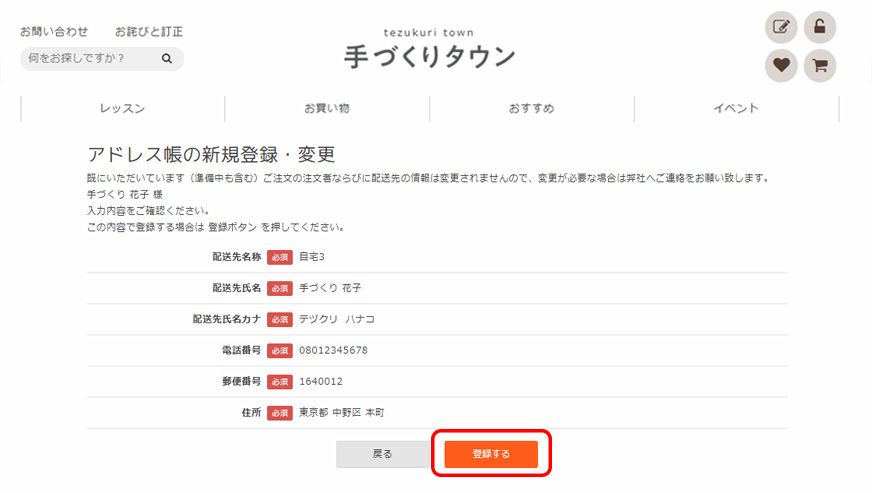Click the unlocked padlock login icon
This screenshot has width=872, height=493.
[820, 27]
